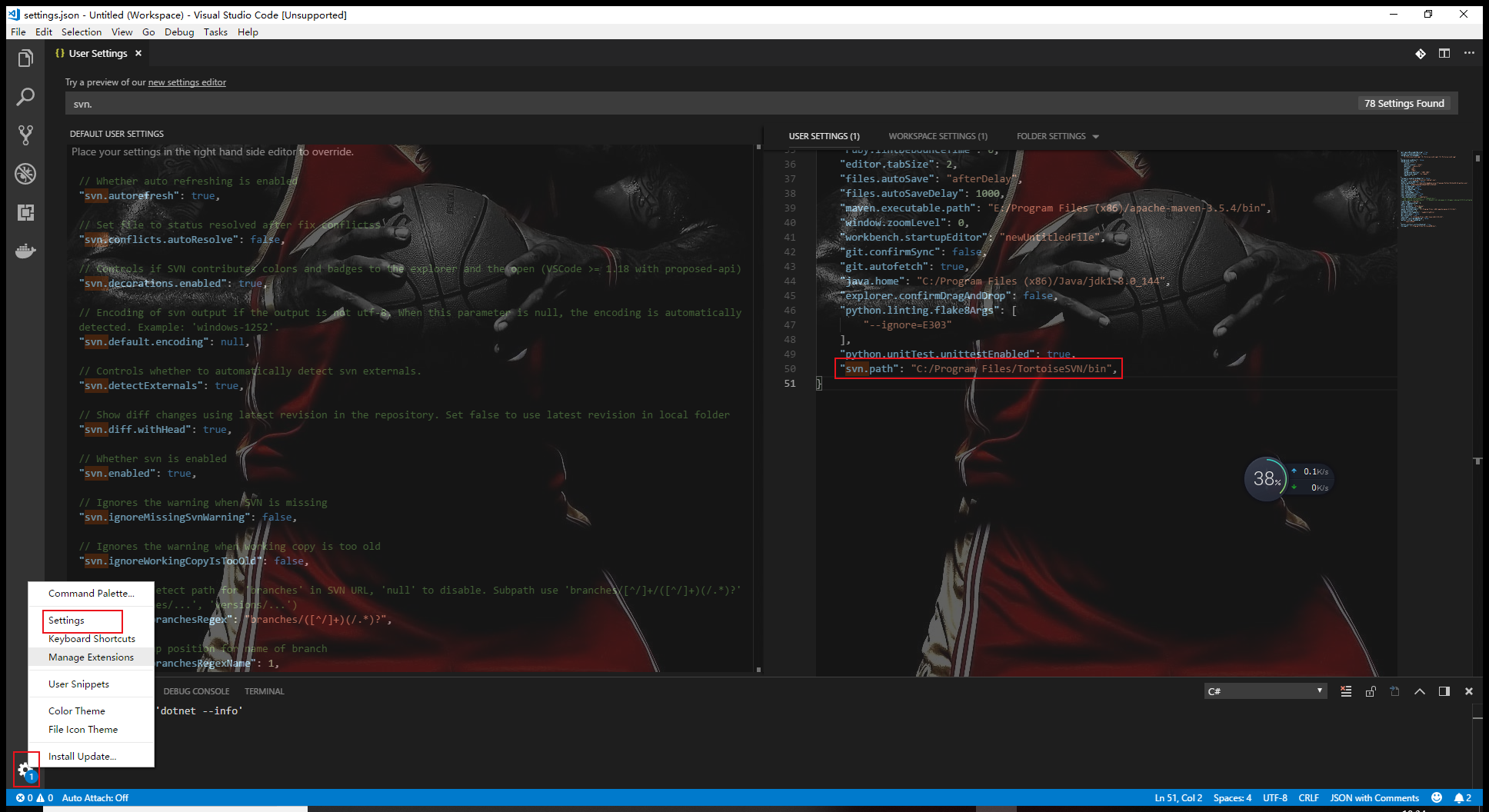Expand the FOLDER SETTINGS dropdown
The image size is (1489, 812).
pyautogui.click(x=1058, y=136)
